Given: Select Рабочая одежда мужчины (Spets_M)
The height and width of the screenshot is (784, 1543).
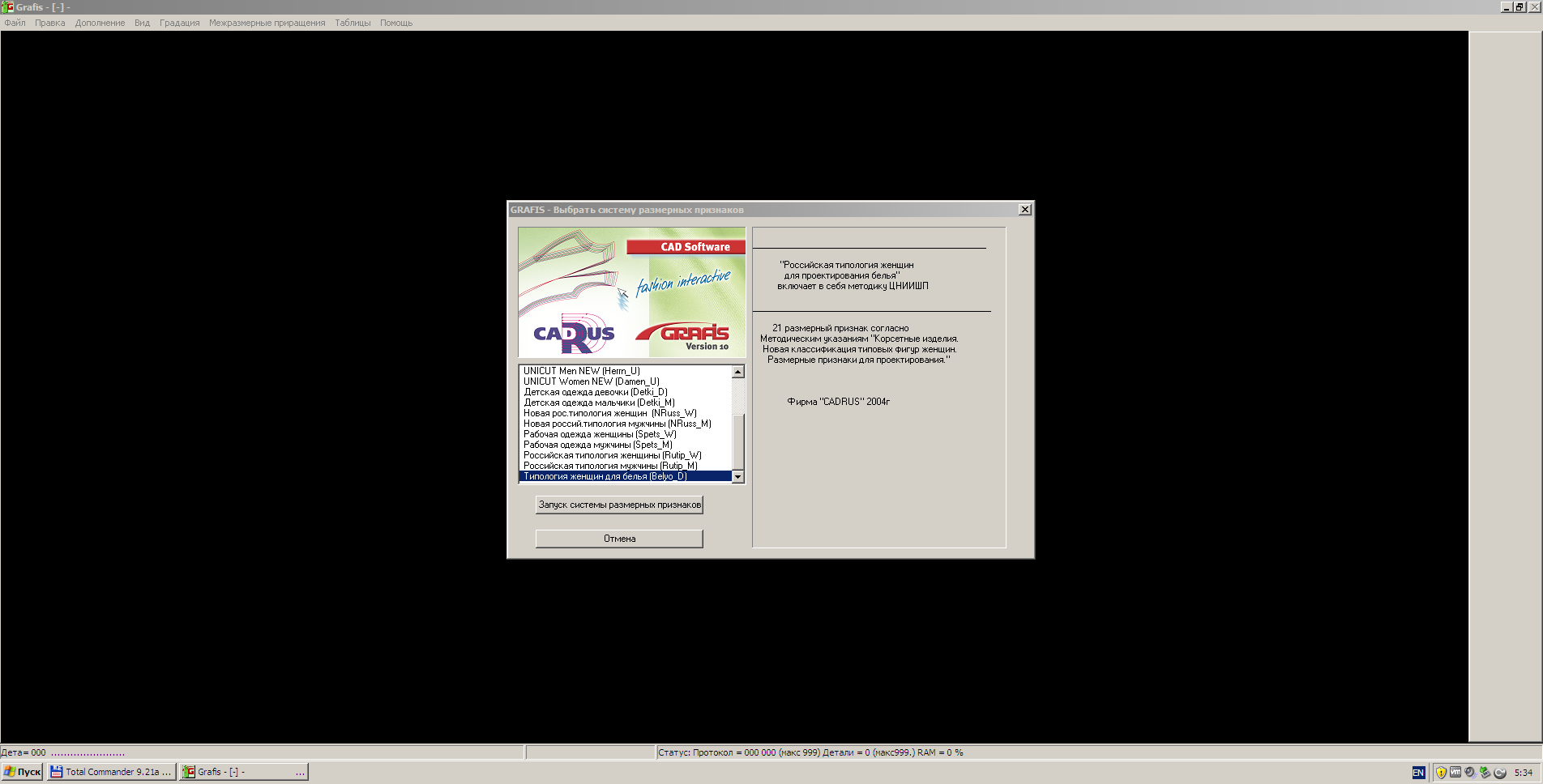Looking at the screenshot, I should (626, 445).
